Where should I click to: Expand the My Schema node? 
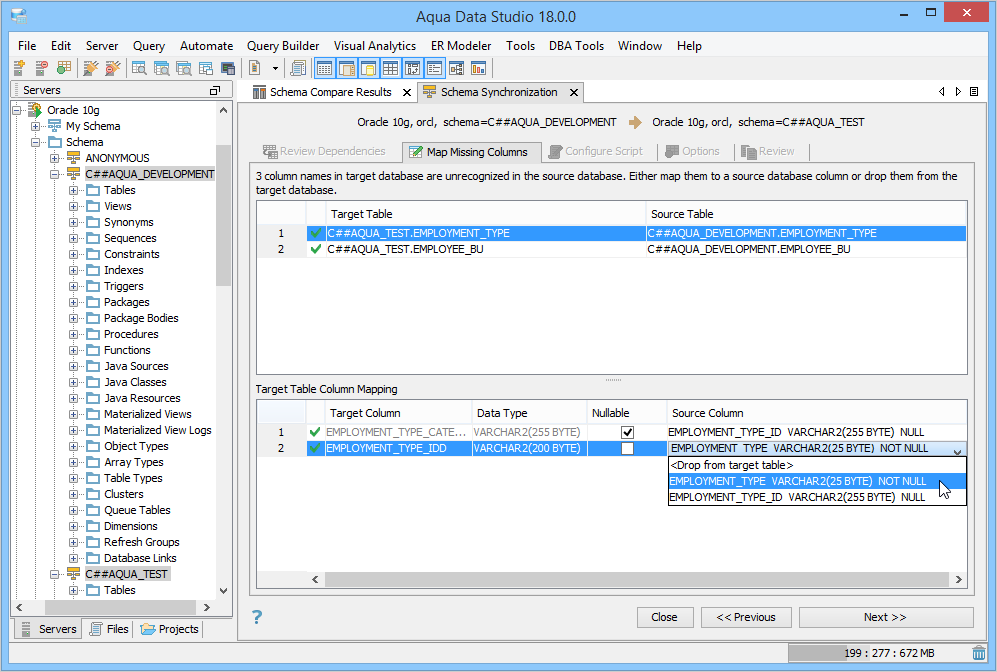coord(36,126)
